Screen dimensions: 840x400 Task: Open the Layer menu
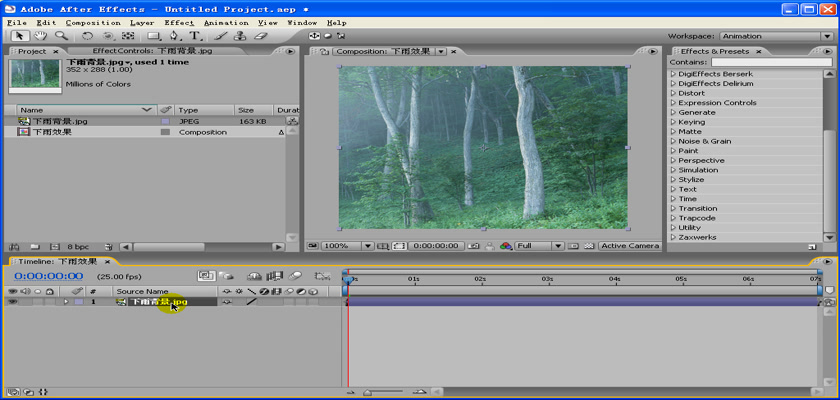(142, 22)
